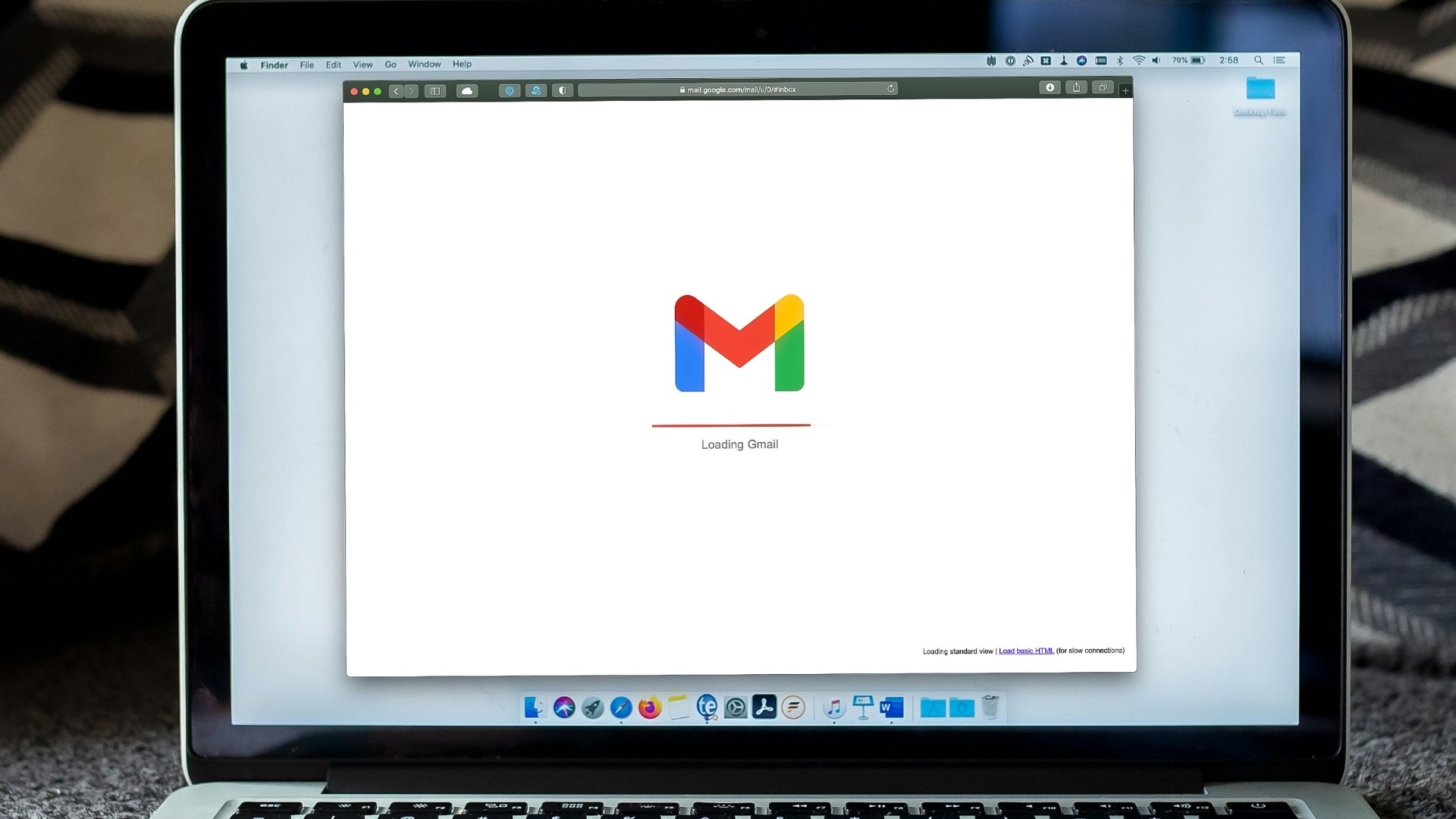Show the tab overview
Image resolution: width=1456 pixels, height=819 pixels.
pos(1103,88)
